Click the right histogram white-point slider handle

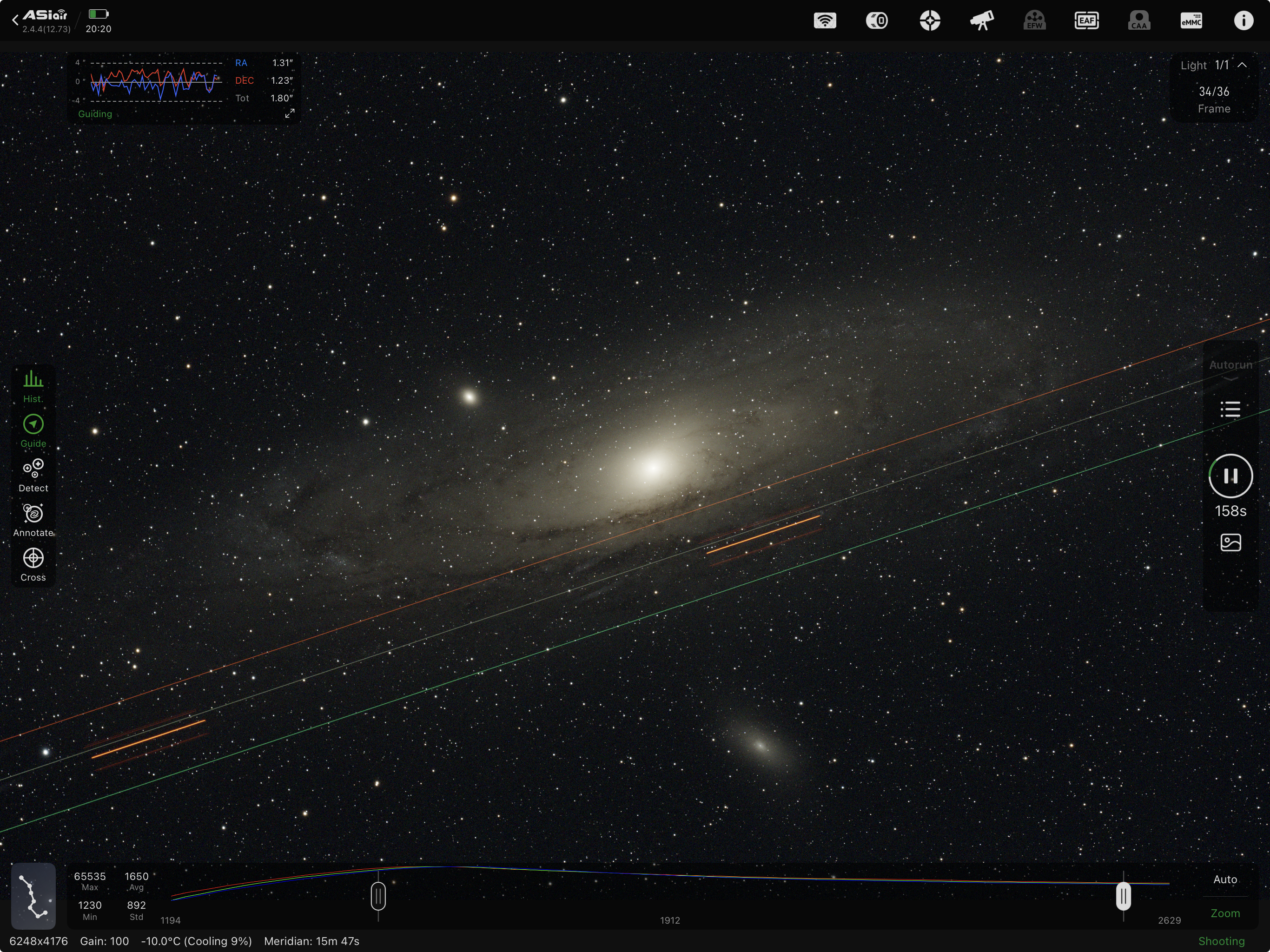[1123, 896]
